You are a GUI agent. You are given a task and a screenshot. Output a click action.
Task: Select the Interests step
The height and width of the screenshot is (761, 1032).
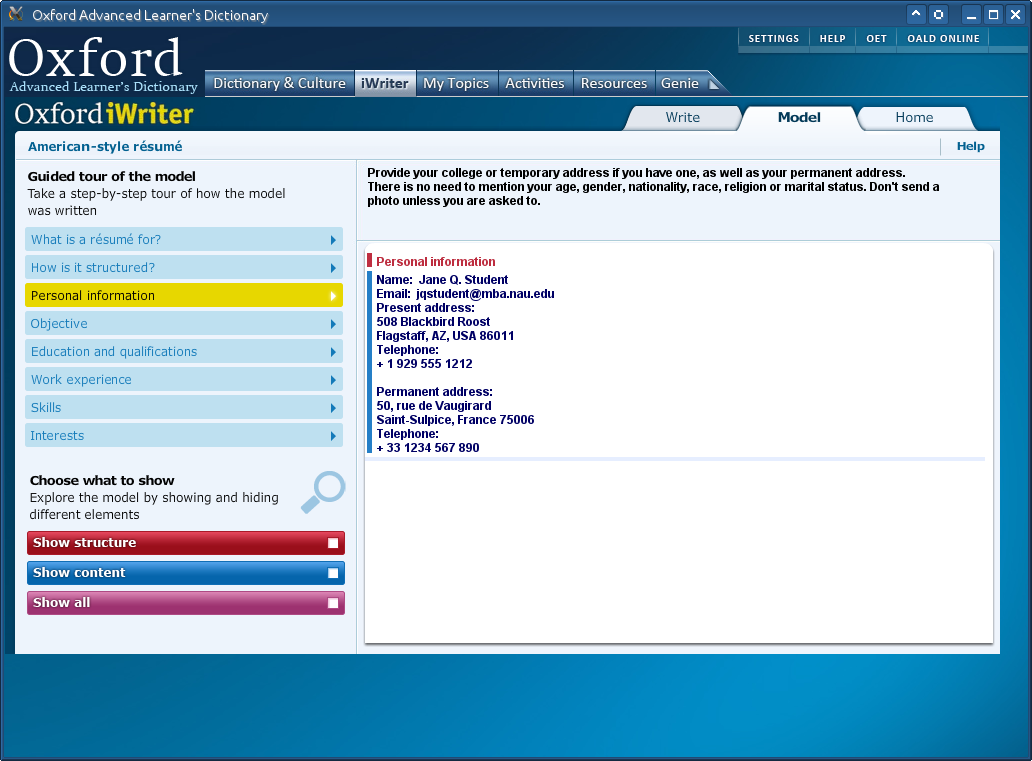coord(184,436)
